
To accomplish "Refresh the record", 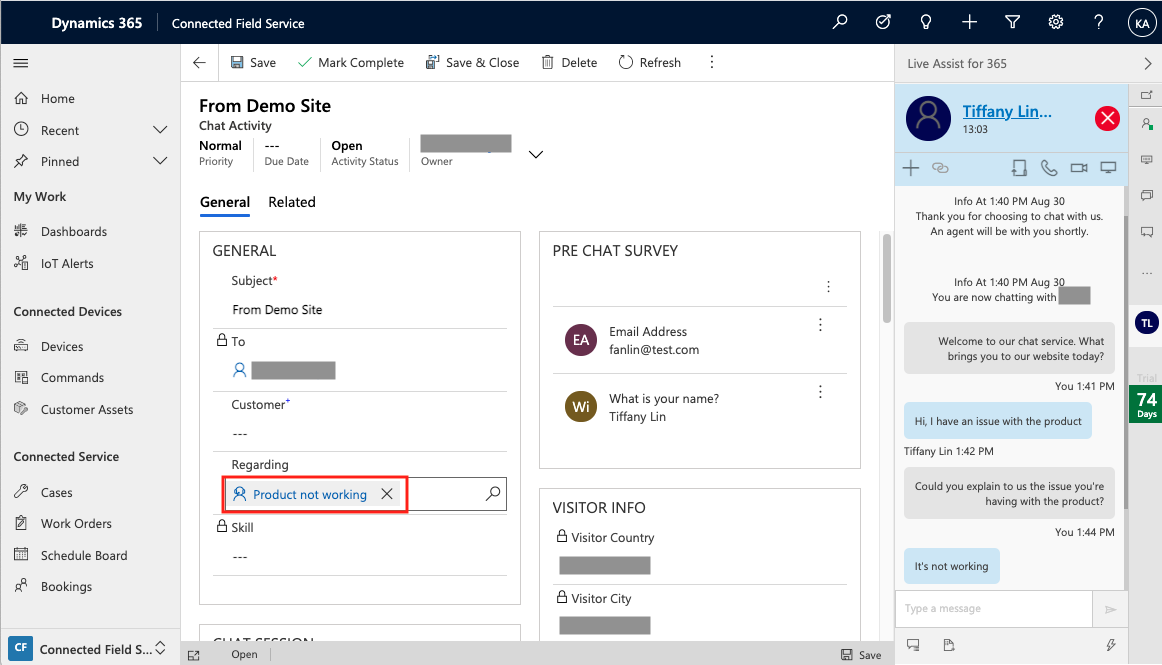I will coord(650,62).
